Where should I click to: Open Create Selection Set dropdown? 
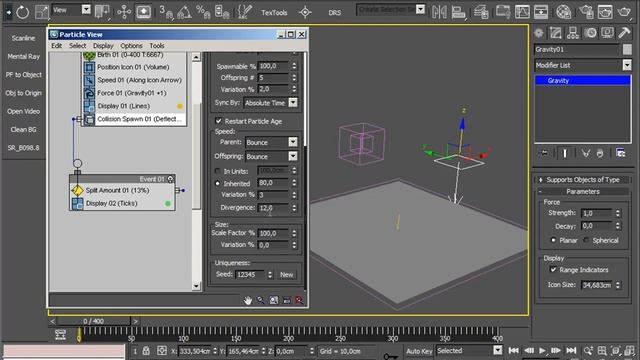pyautogui.click(x=420, y=9)
